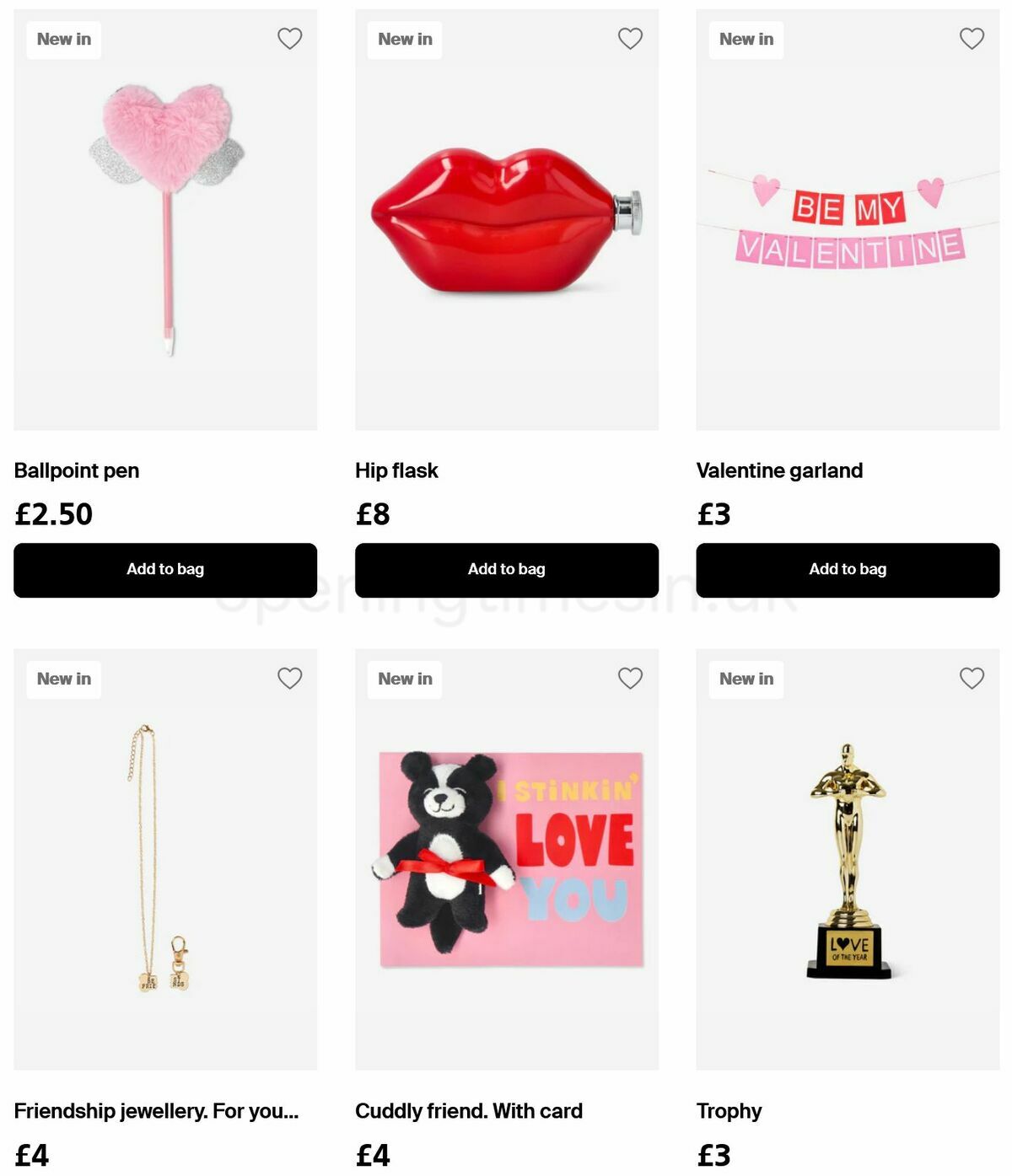Viewport: 1012px width, 1176px height.
Task: Open the Friendship jewellery product title
Action: 156,1111
